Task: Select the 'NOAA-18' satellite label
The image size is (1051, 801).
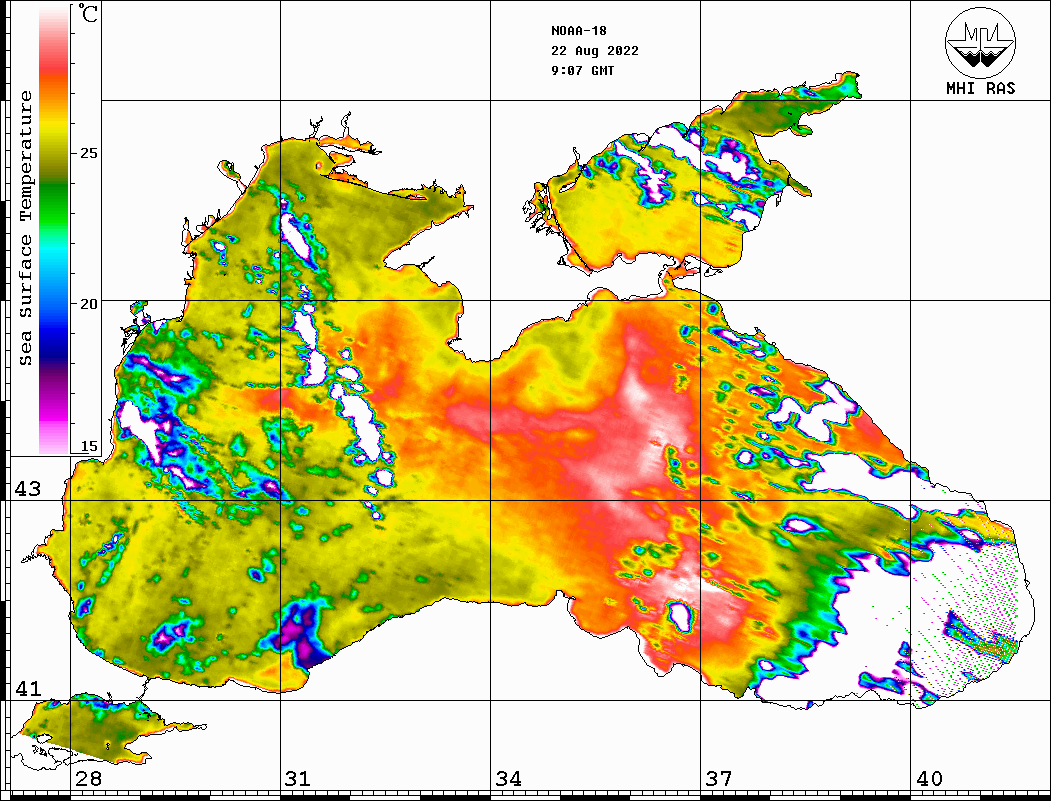Action: (578, 31)
